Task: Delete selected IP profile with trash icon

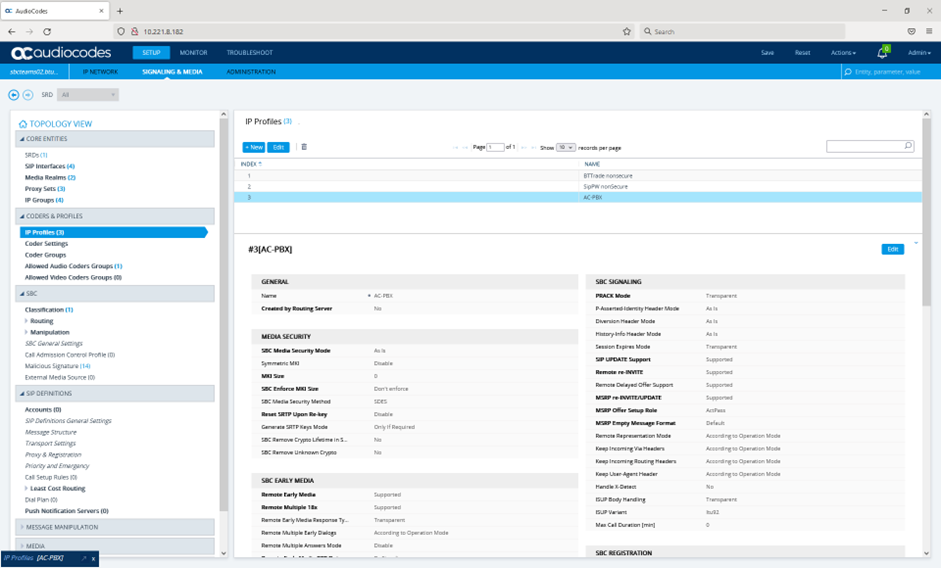Action: coord(304,147)
